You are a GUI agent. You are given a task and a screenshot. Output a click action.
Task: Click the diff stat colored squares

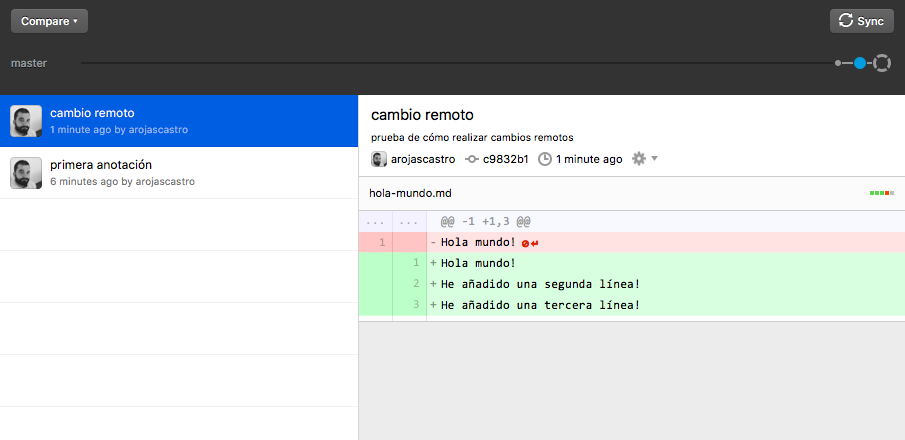[881, 193]
